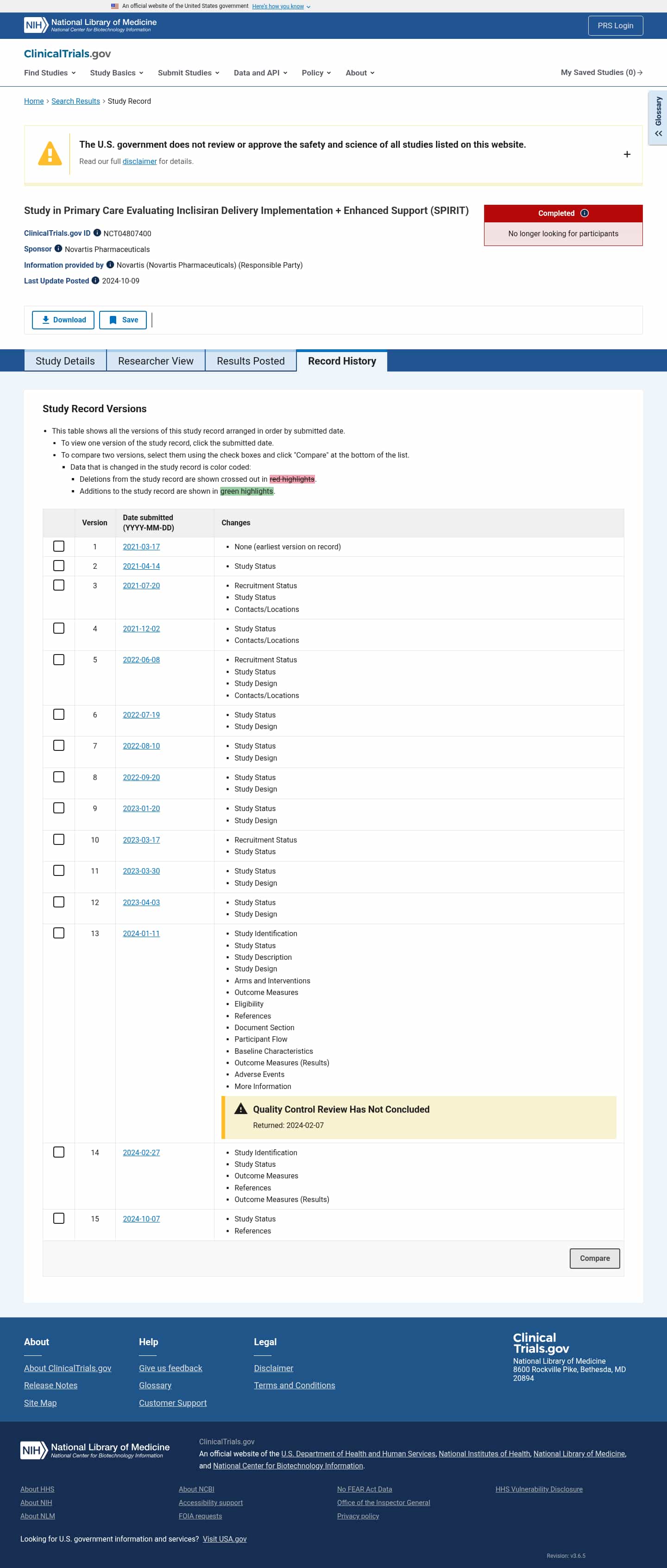667x1568 pixels.
Task: Open the Release Notes footer link
Action: [50, 1385]
